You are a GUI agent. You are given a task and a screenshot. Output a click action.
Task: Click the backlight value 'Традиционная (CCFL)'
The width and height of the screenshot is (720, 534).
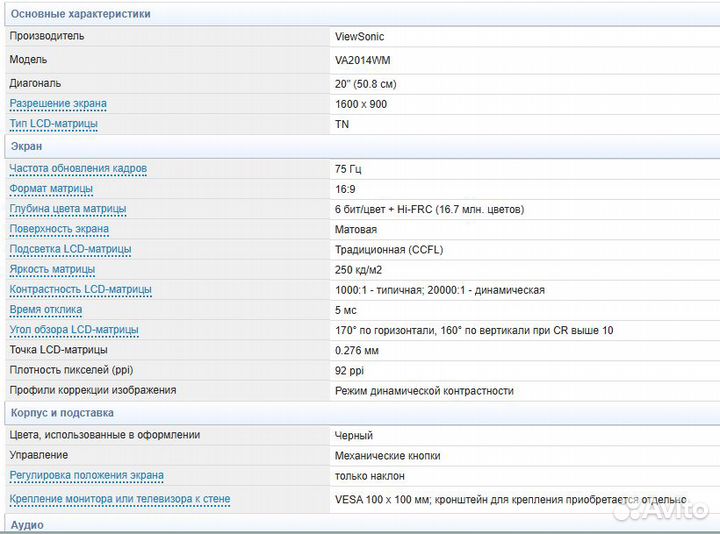click(x=389, y=250)
